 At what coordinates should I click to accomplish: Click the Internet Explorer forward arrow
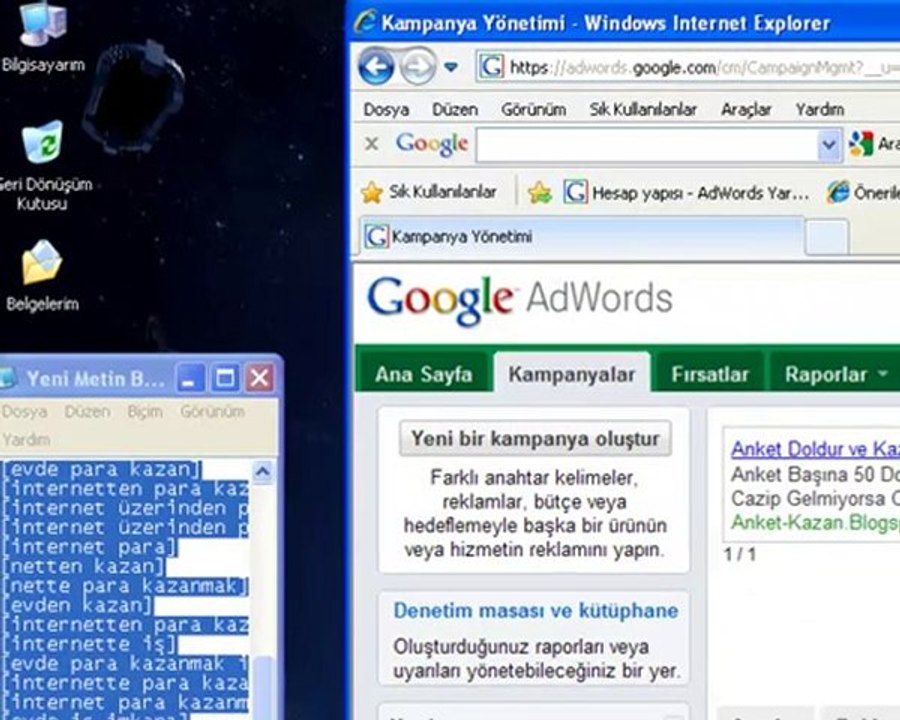point(417,68)
